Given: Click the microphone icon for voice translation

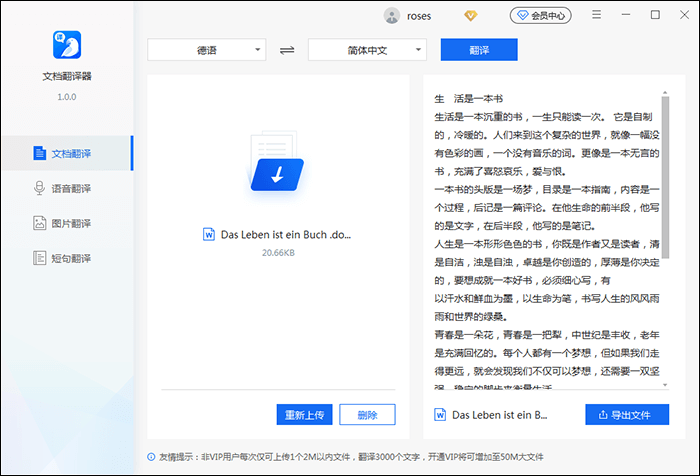Looking at the screenshot, I should (x=39, y=188).
